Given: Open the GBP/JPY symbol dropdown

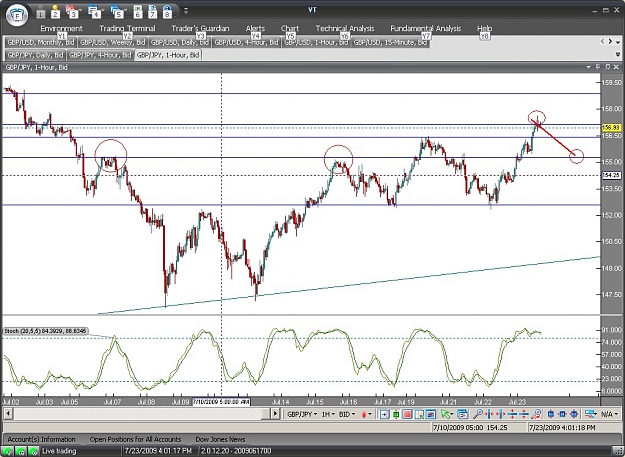Looking at the screenshot, I should [x=303, y=414].
